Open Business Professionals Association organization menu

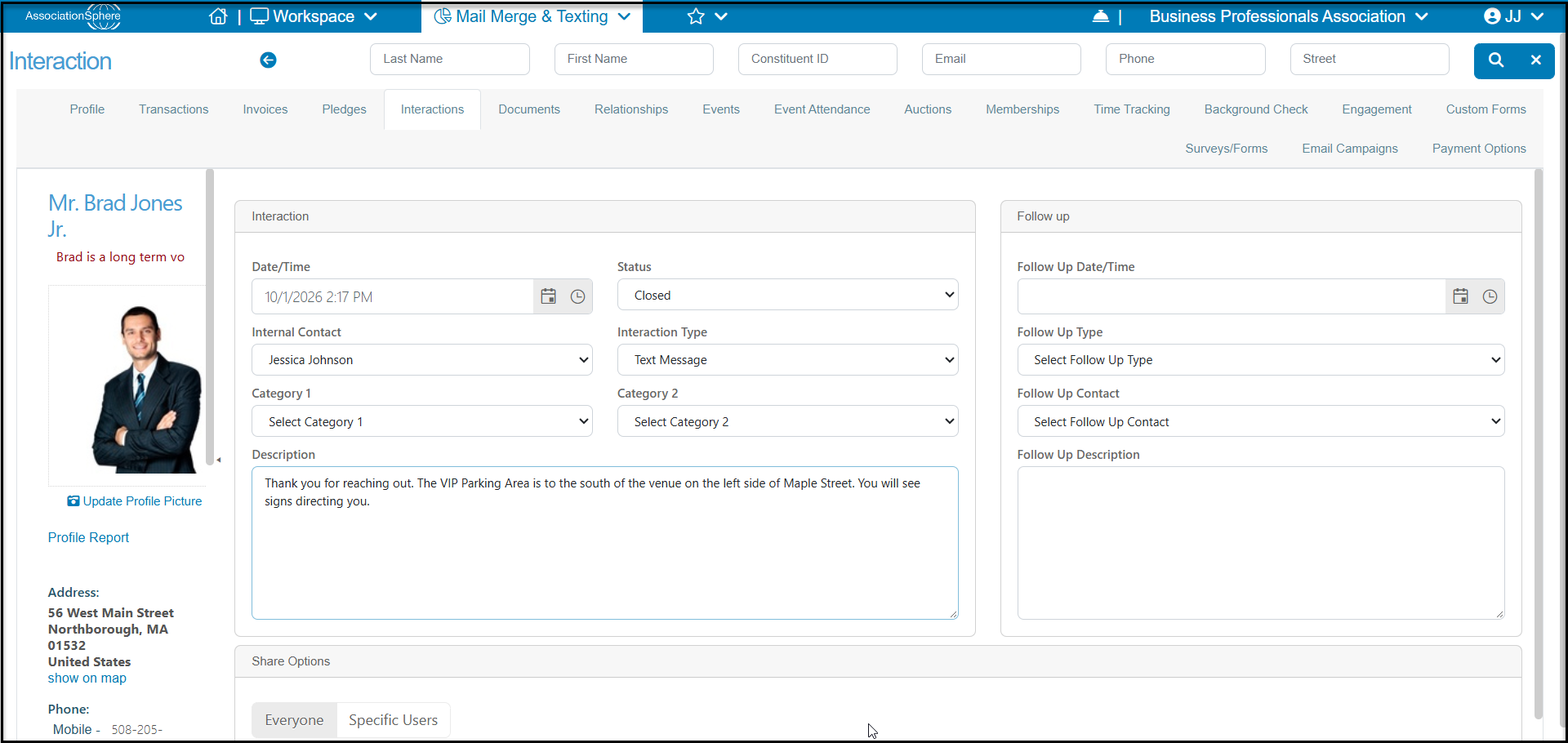point(1288,16)
